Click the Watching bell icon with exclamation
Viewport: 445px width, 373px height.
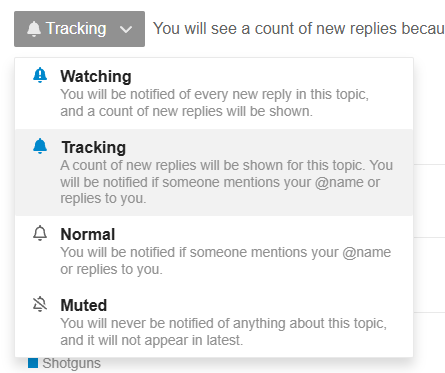[40, 75]
